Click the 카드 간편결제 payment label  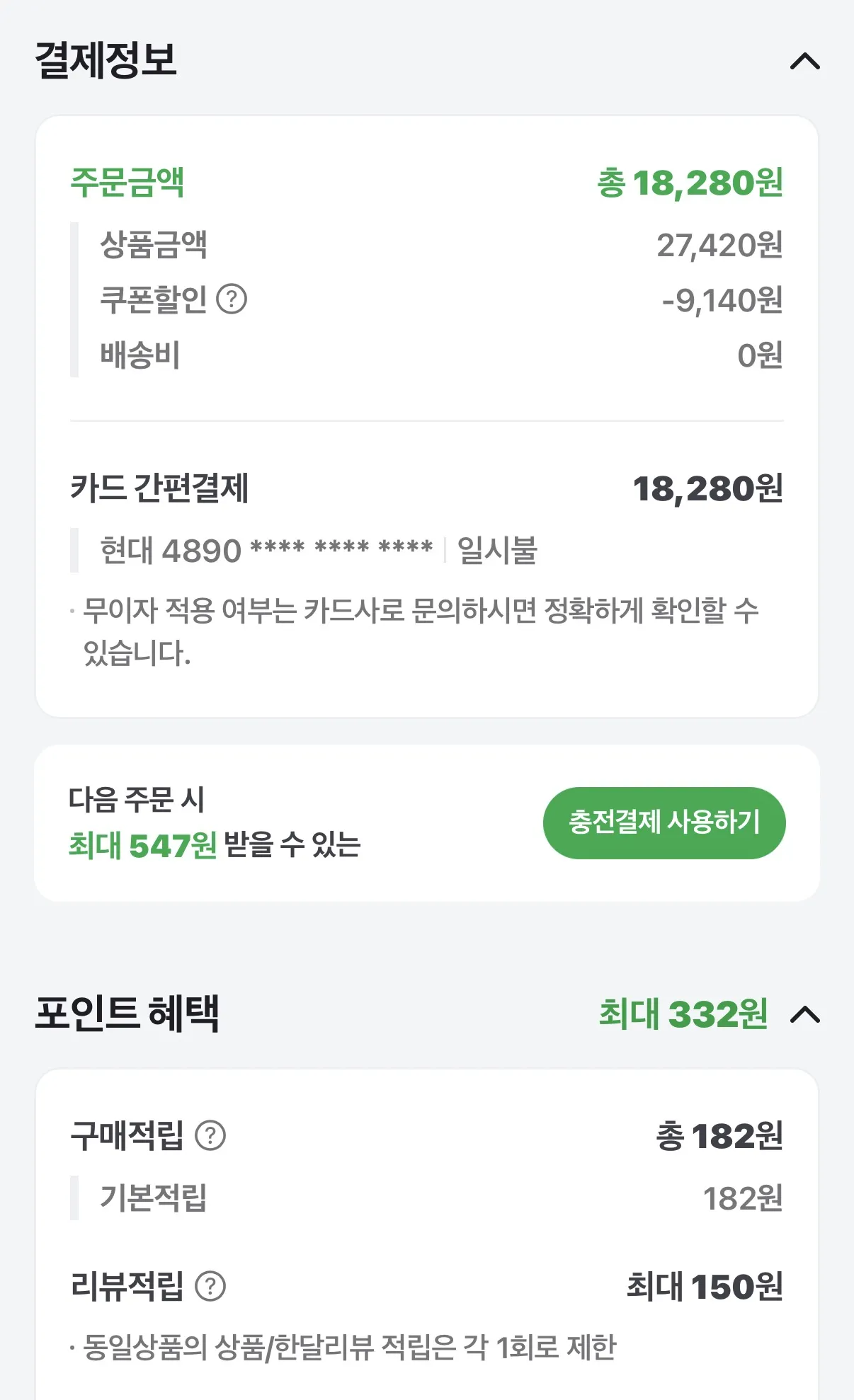click(x=159, y=488)
